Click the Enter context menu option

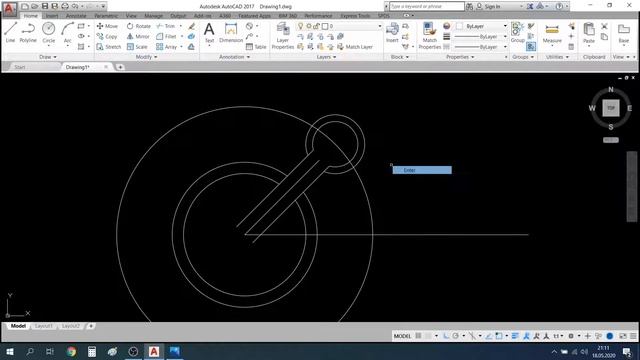[422, 170]
